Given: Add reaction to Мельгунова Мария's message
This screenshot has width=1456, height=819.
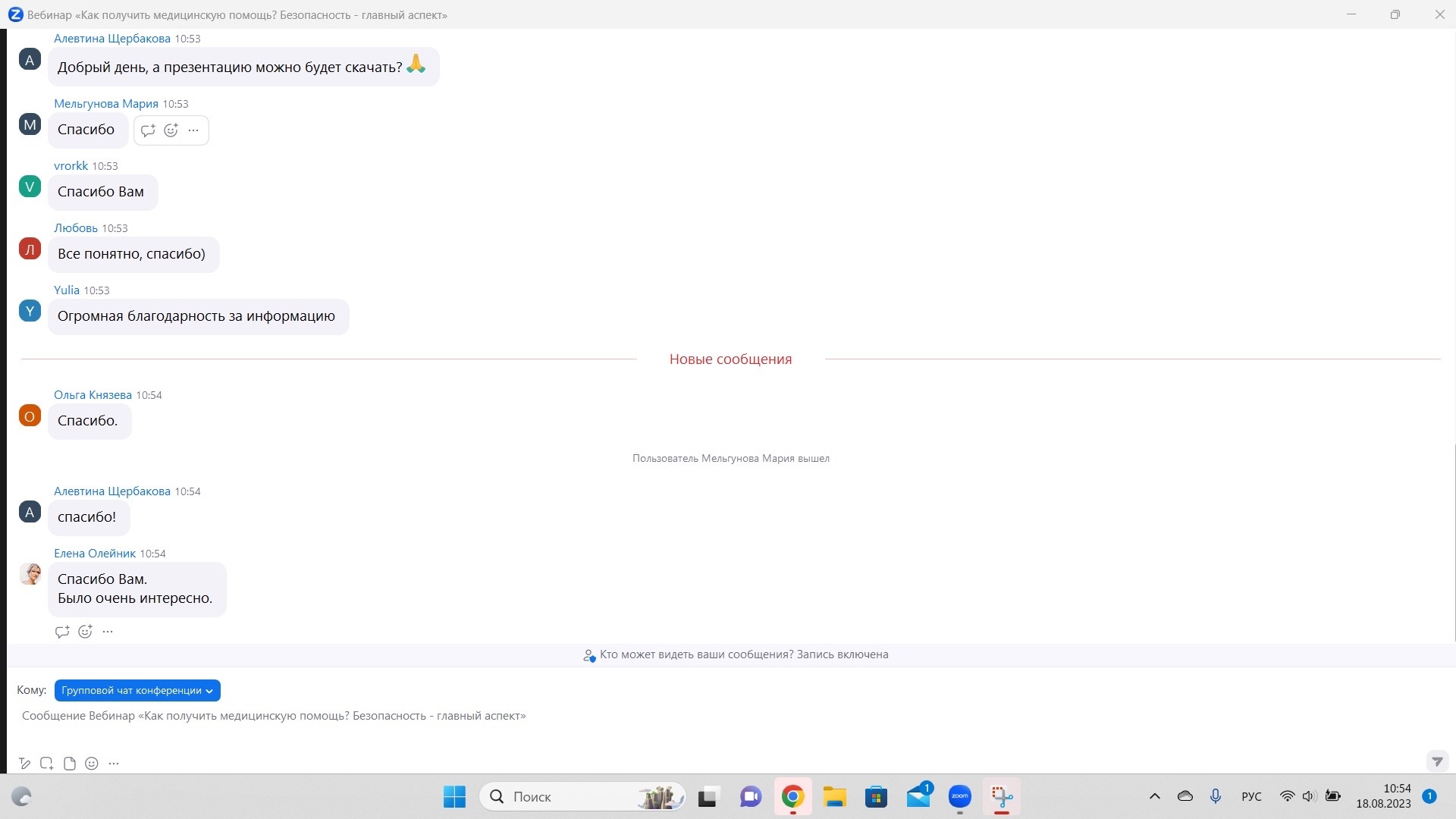Looking at the screenshot, I should (x=171, y=130).
